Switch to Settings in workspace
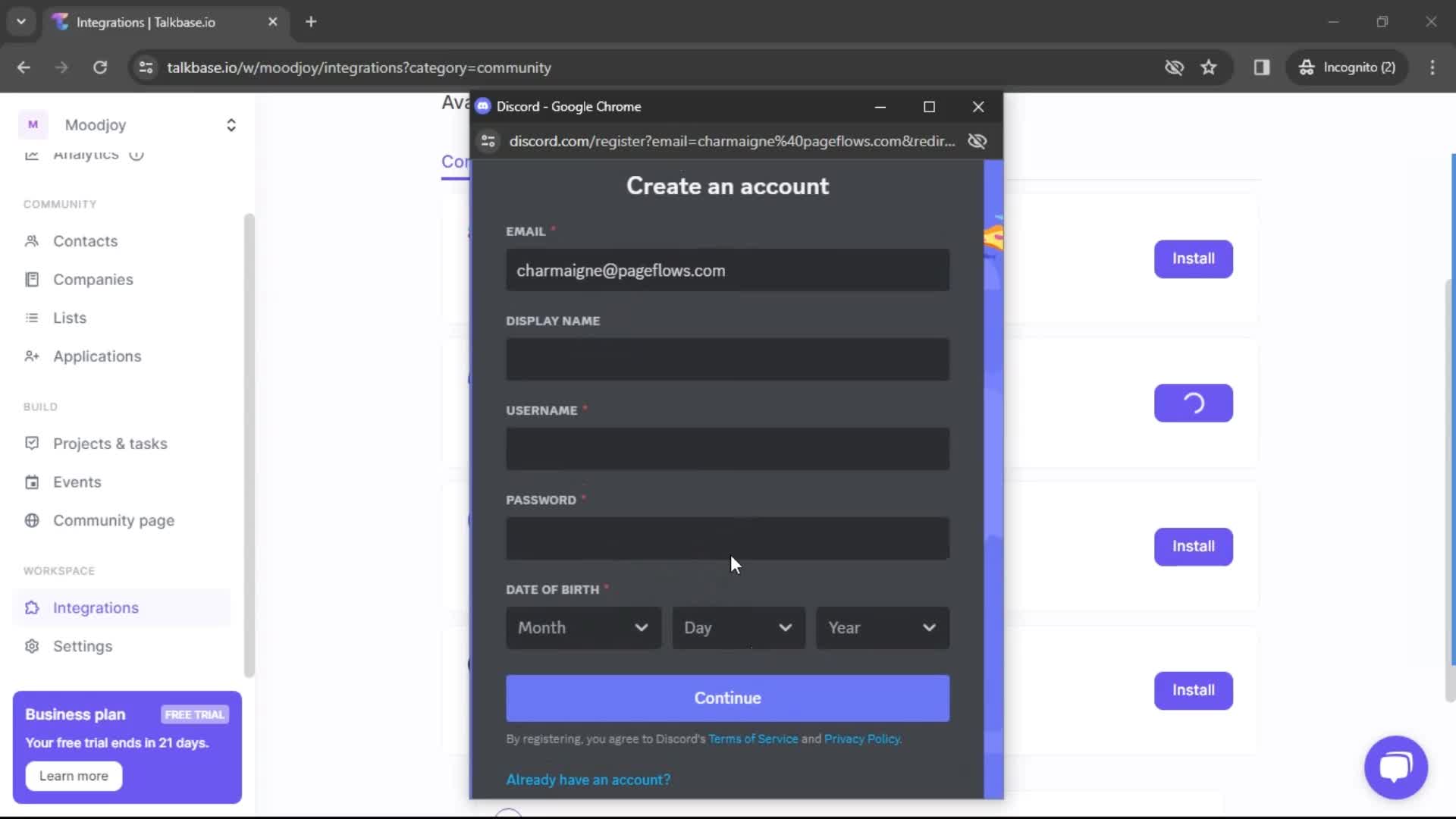This screenshot has width=1456, height=819. tap(83, 645)
